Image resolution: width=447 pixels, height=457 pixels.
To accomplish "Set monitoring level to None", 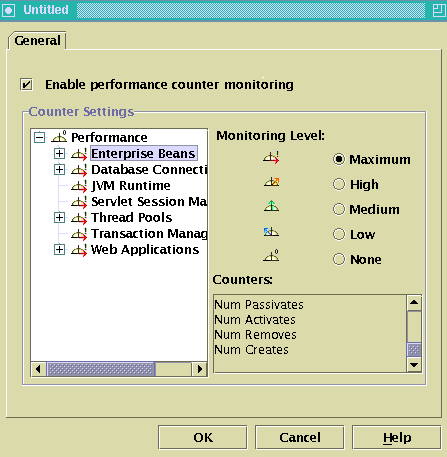I will (x=339, y=259).
